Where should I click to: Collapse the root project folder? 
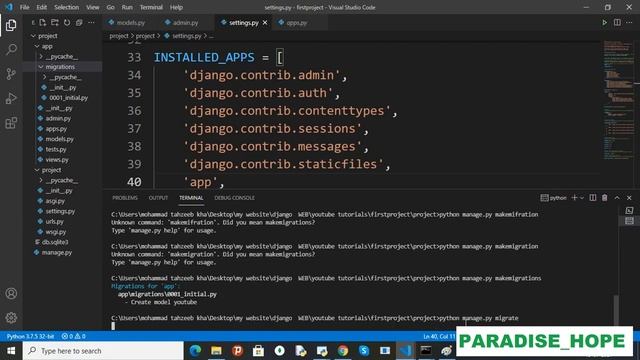pyautogui.click(x=33, y=36)
